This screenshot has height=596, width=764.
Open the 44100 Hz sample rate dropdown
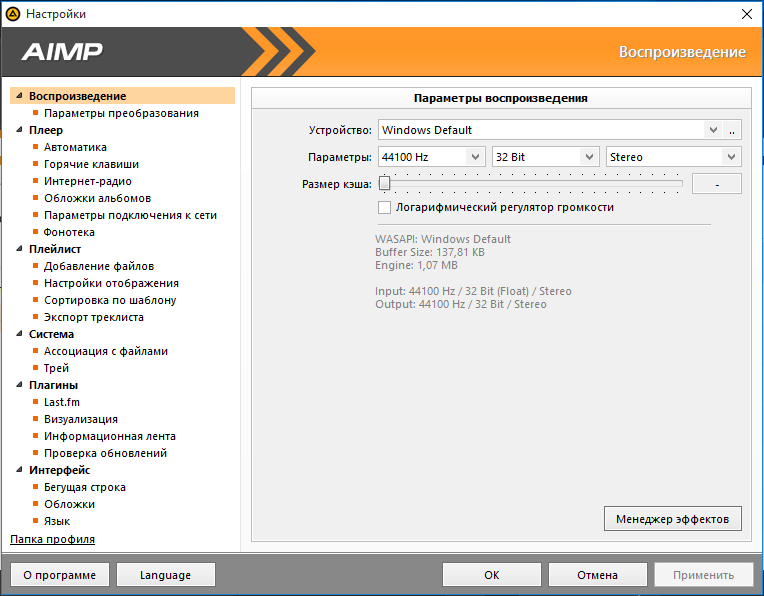[x=475, y=157]
